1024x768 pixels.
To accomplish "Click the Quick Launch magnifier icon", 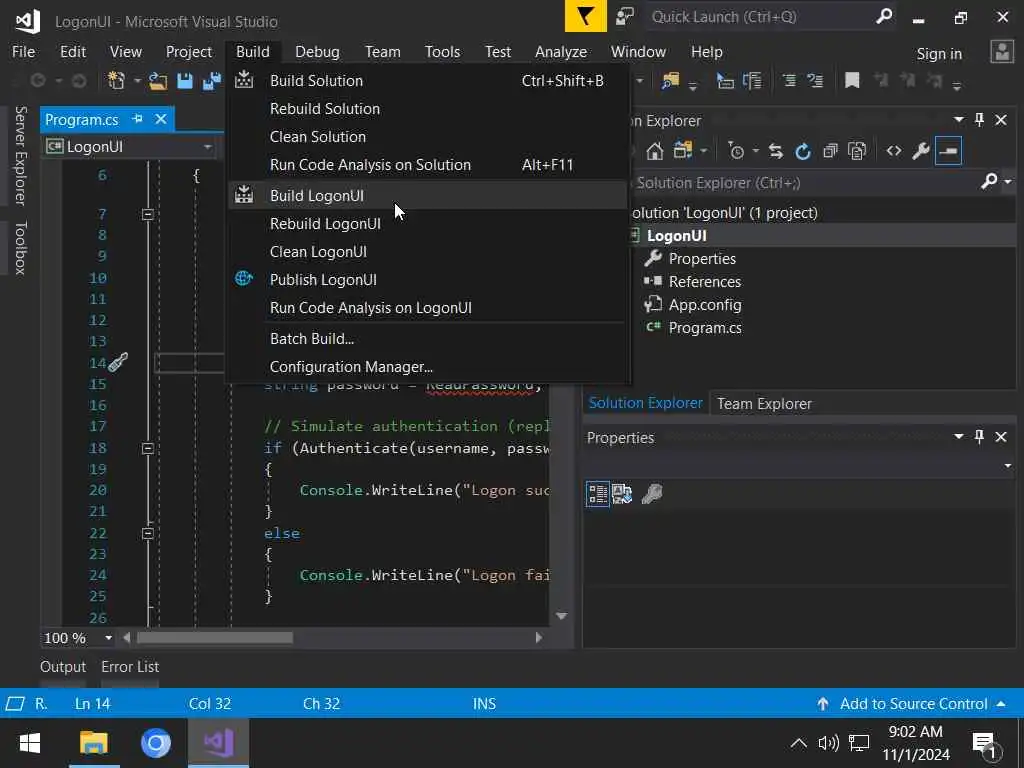I will pos(884,16).
